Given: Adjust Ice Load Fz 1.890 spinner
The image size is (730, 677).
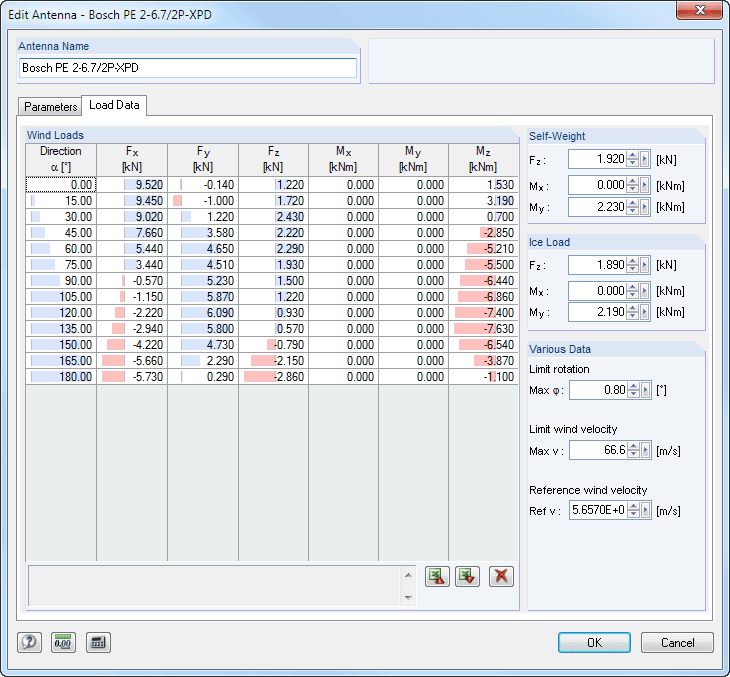Looking at the screenshot, I should pos(632,265).
